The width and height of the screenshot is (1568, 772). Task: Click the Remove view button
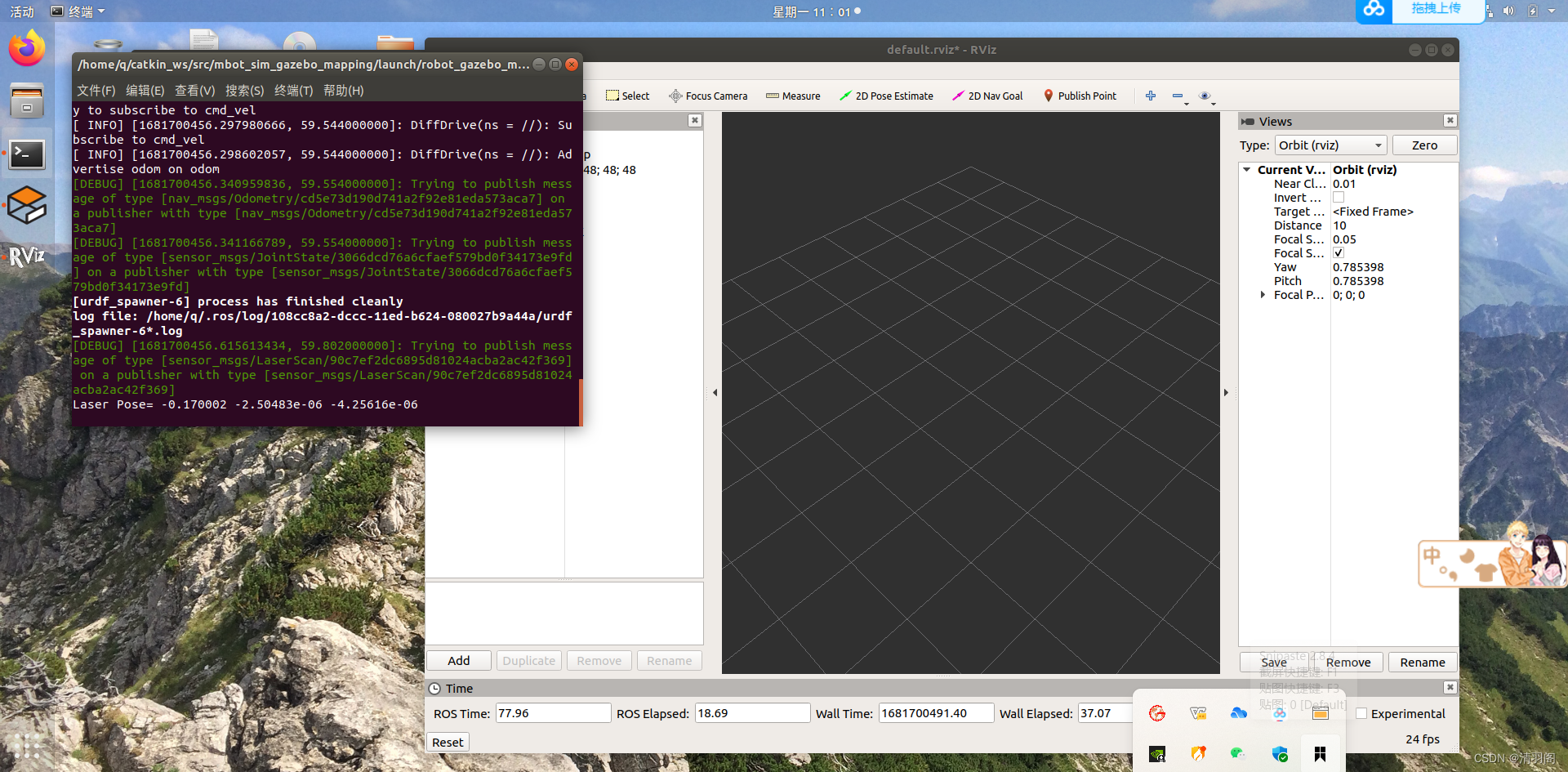point(1348,663)
